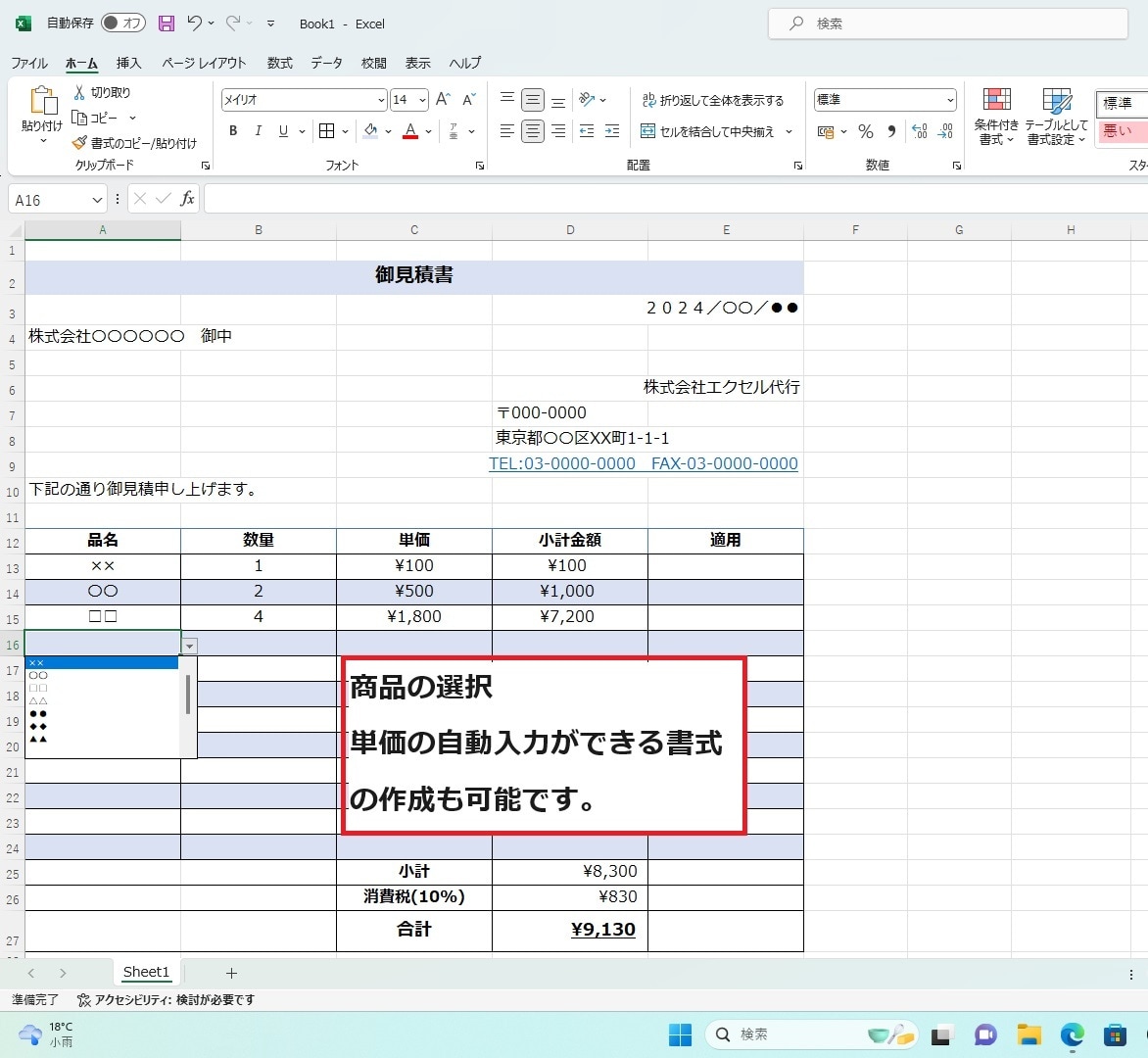Open the font size 14 dropdown
Viewport: 1148px width, 1058px height.
coord(422,100)
